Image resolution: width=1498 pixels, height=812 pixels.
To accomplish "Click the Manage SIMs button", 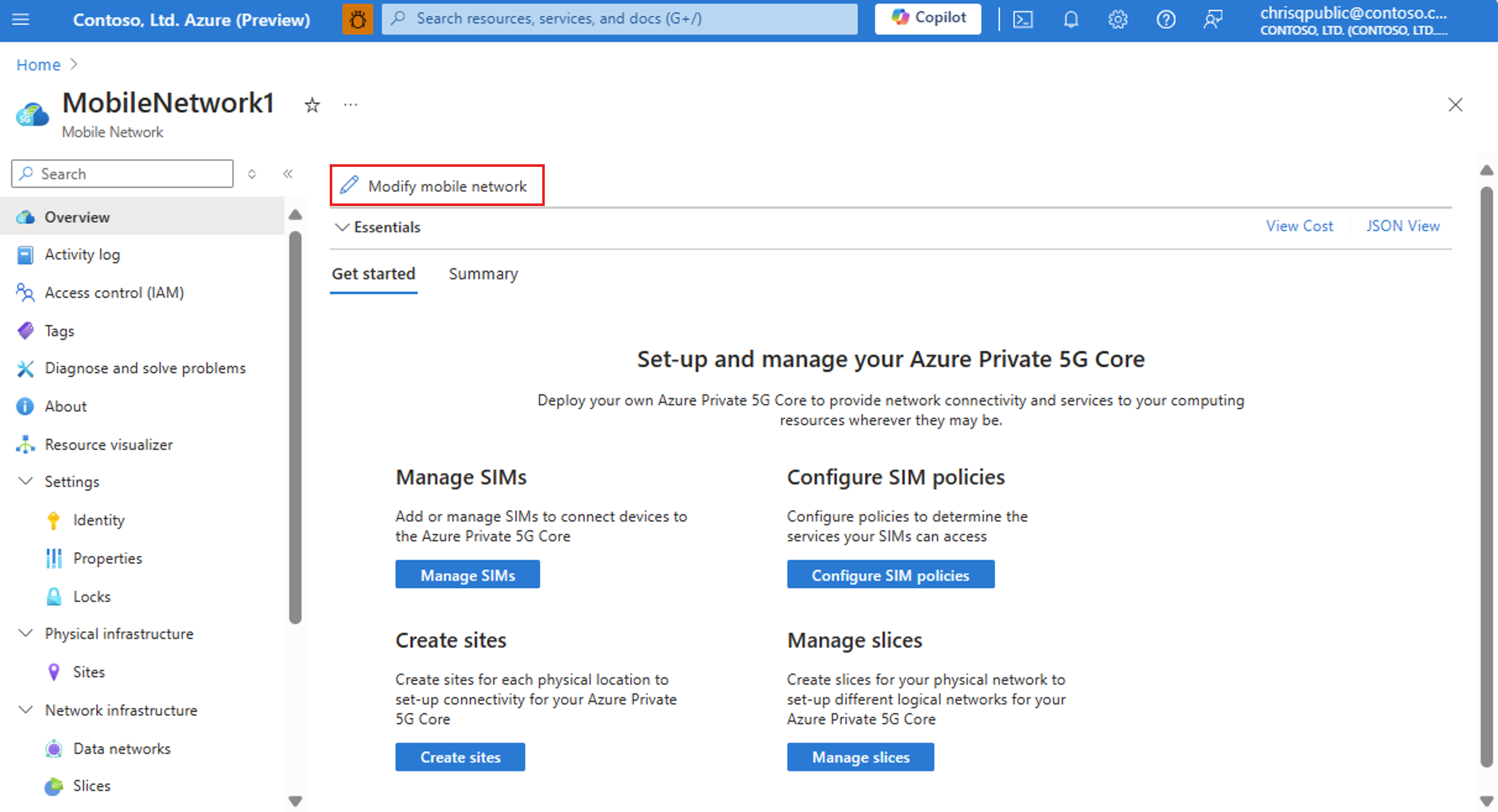I will [x=468, y=575].
